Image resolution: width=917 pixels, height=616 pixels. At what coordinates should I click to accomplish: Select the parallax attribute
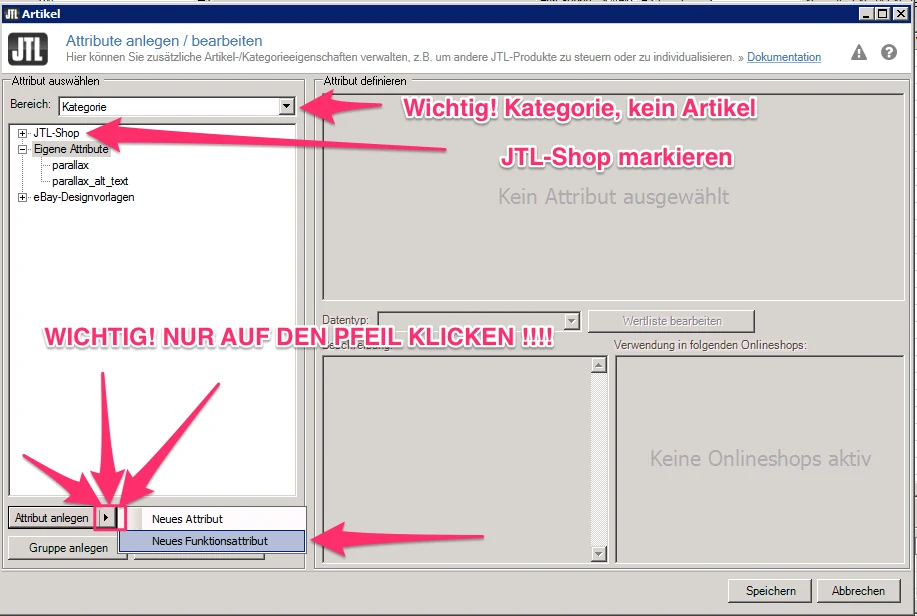70,165
